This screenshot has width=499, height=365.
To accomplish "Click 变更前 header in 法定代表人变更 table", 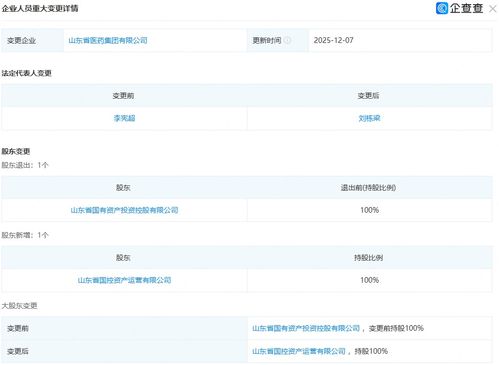I will click(123, 96).
